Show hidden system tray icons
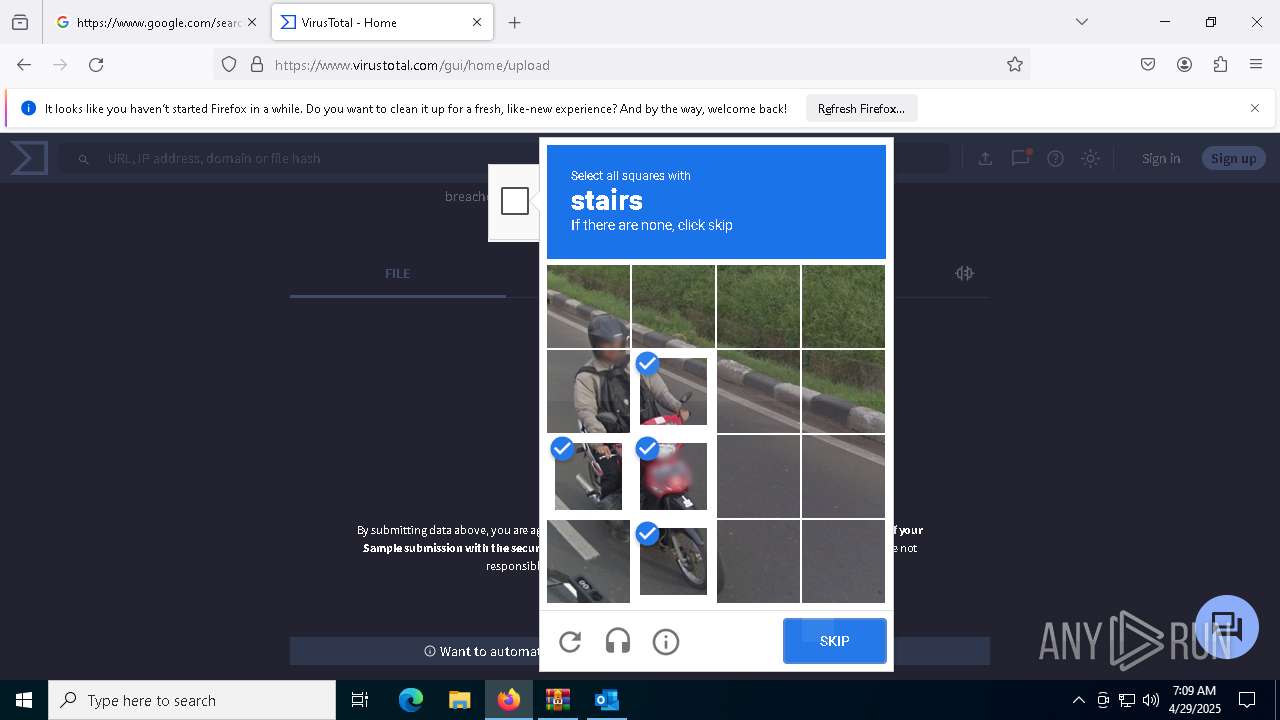 coord(1078,700)
